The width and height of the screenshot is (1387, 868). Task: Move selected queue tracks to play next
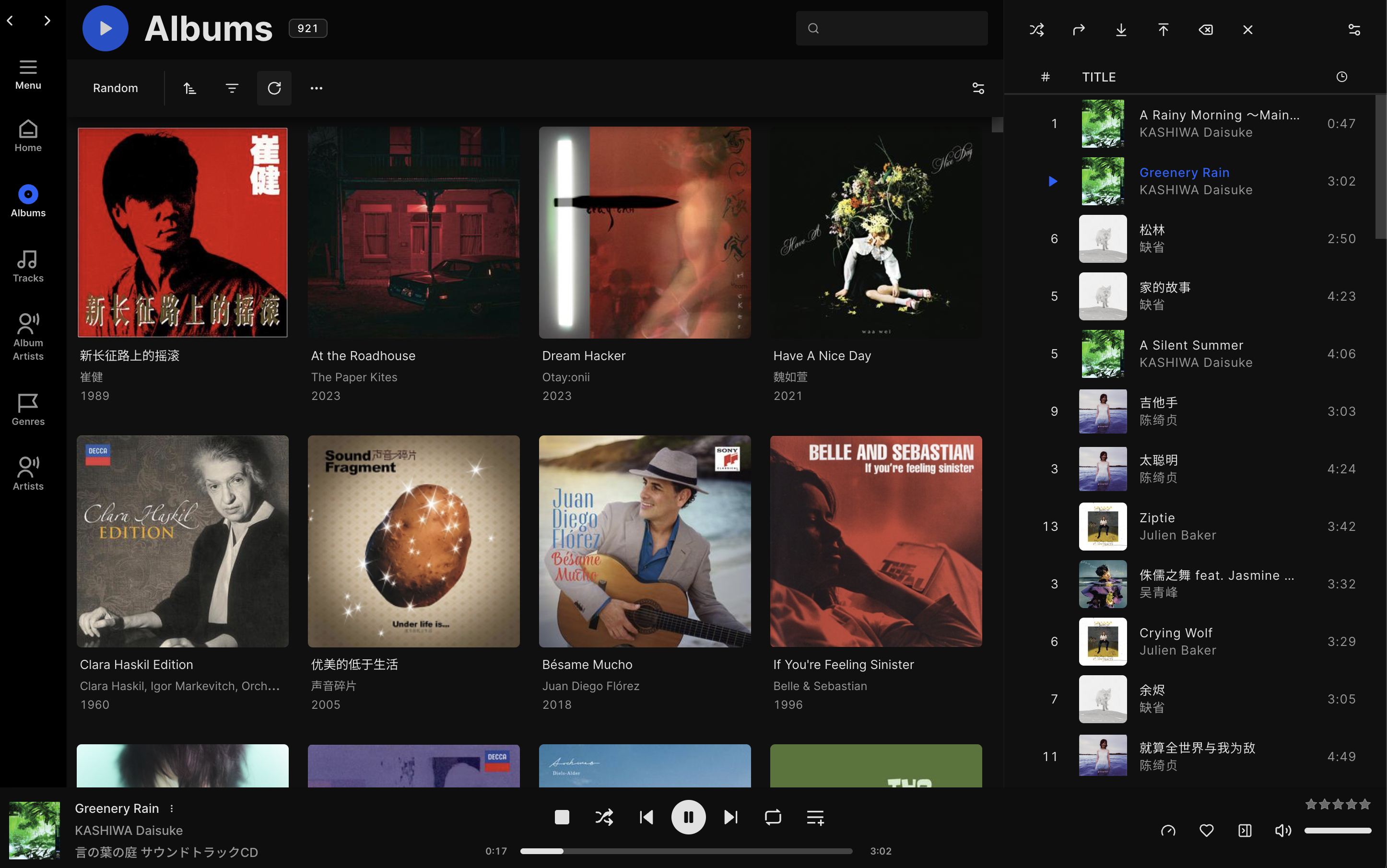(1079, 29)
